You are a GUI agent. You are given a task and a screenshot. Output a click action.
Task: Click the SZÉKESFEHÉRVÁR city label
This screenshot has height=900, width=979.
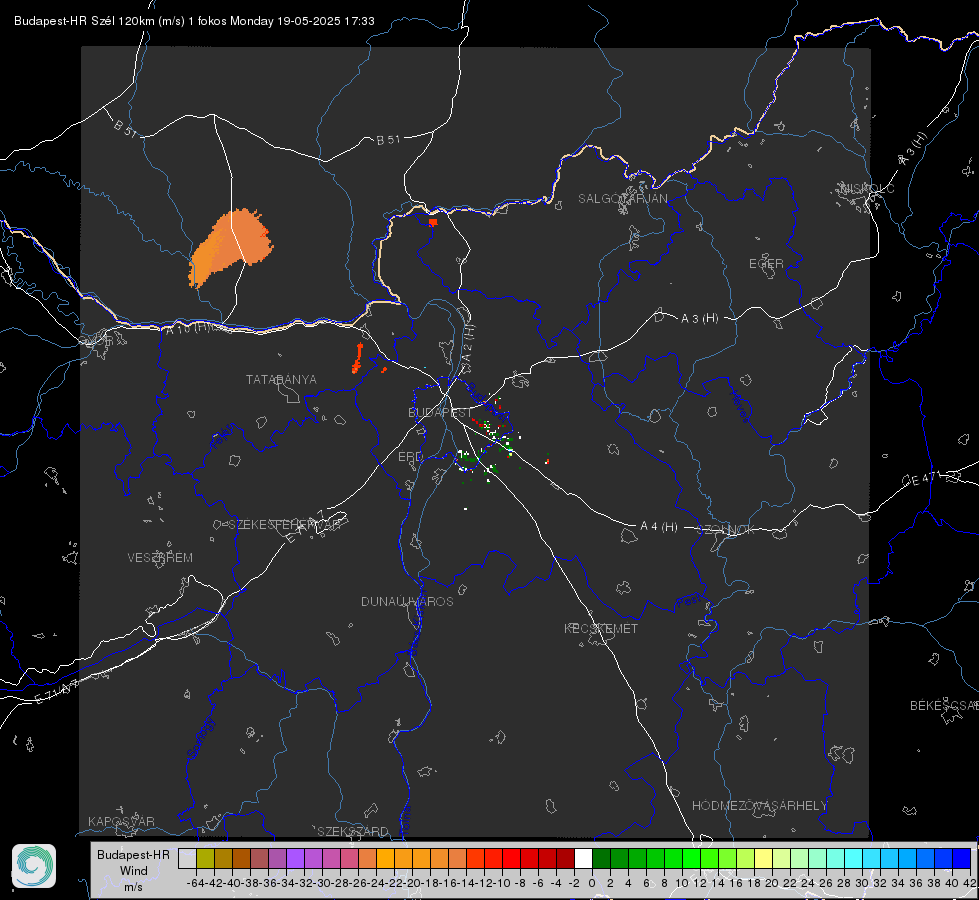[284, 525]
